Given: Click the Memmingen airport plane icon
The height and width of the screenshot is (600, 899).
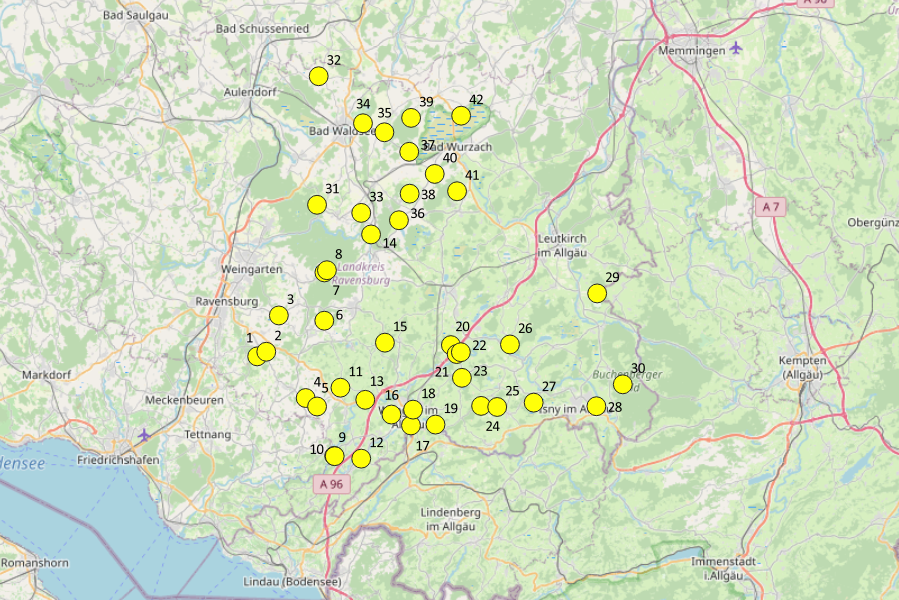Looking at the screenshot, I should (x=737, y=48).
